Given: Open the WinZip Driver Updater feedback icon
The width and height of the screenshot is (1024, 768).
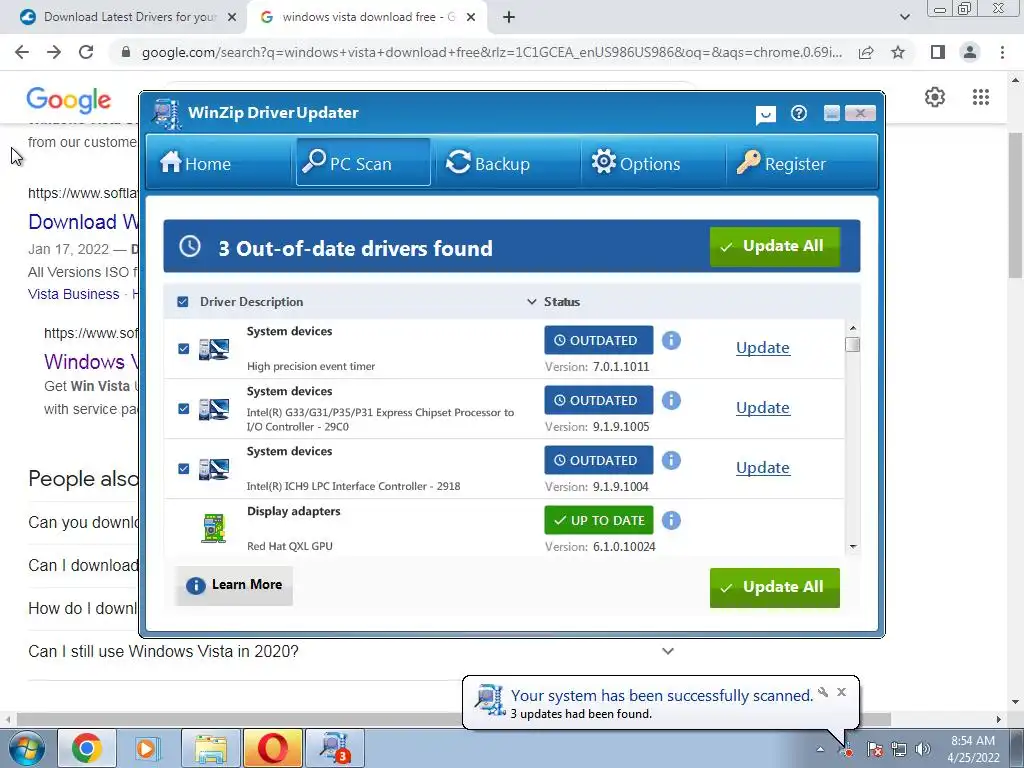Looking at the screenshot, I should click(765, 115).
